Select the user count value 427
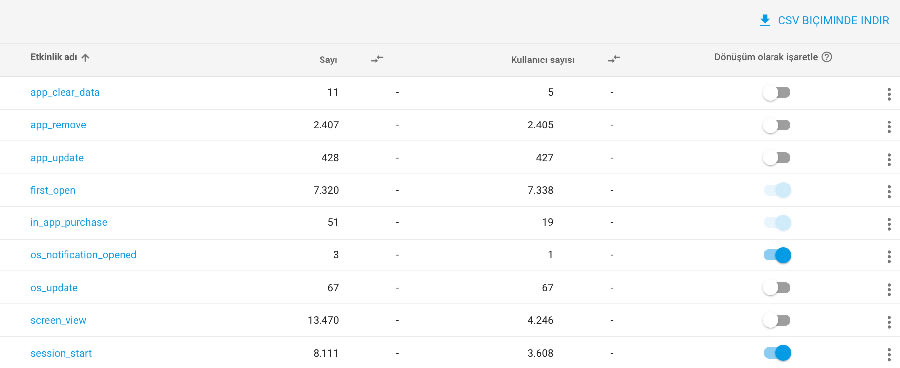The image size is (900, 368). pyautogui.click(x=545, y=157)
